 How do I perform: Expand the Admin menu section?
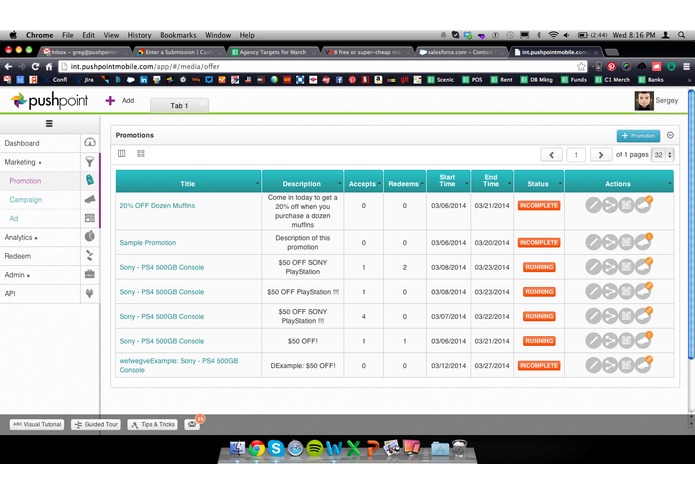(17, 275)
